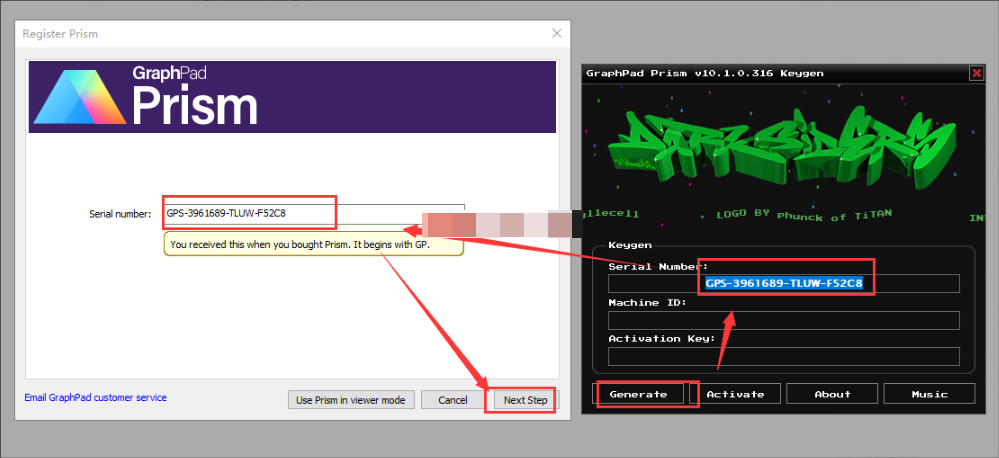Click the Generate button in the keygen
Screen dimensions: 999x458
click(638, 394)
